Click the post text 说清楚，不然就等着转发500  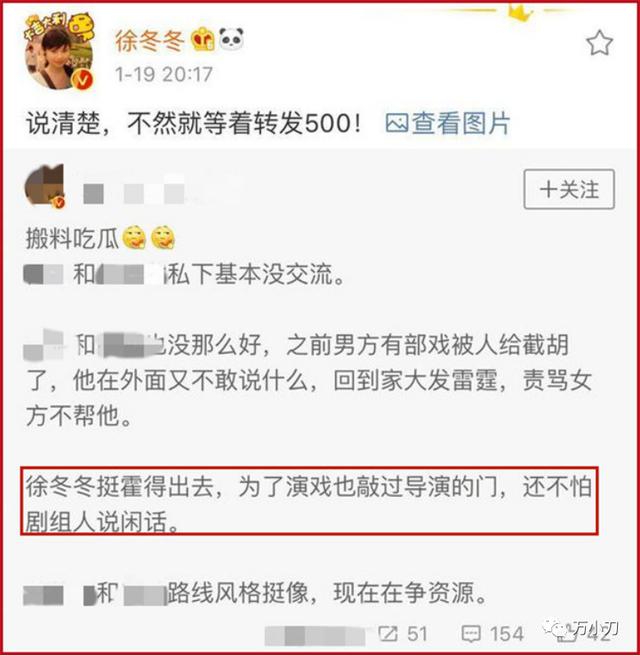pyautogui.click(x=194, y=123)
